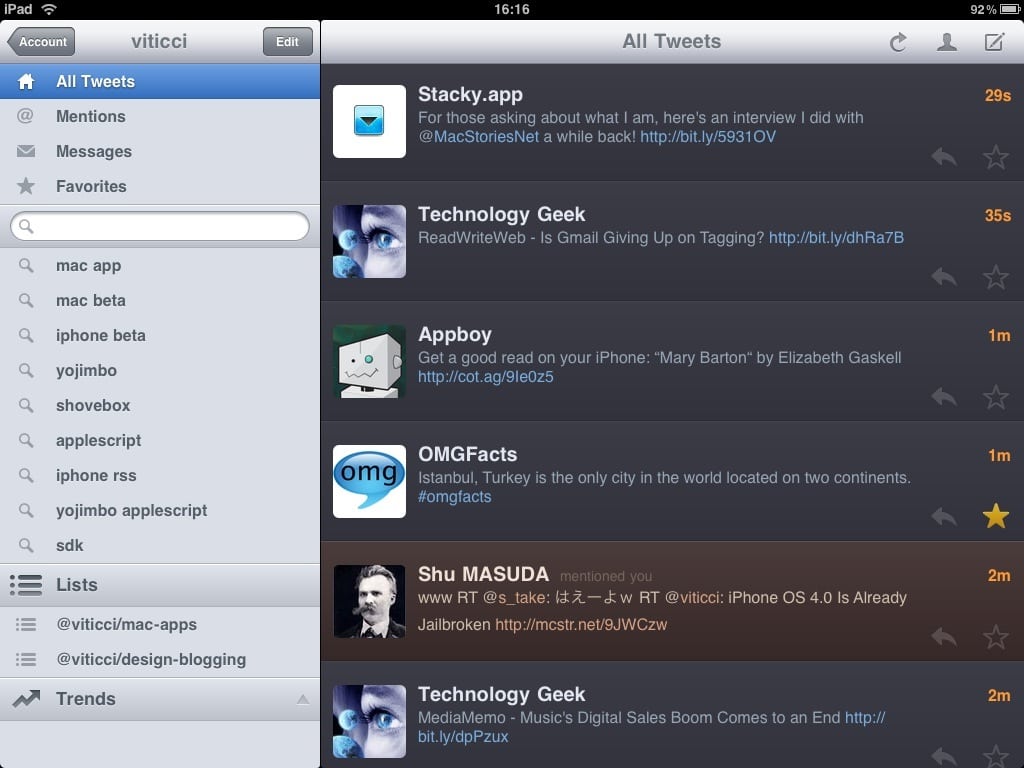
Task: Tap the OMGFacts username
Action: 468,454
